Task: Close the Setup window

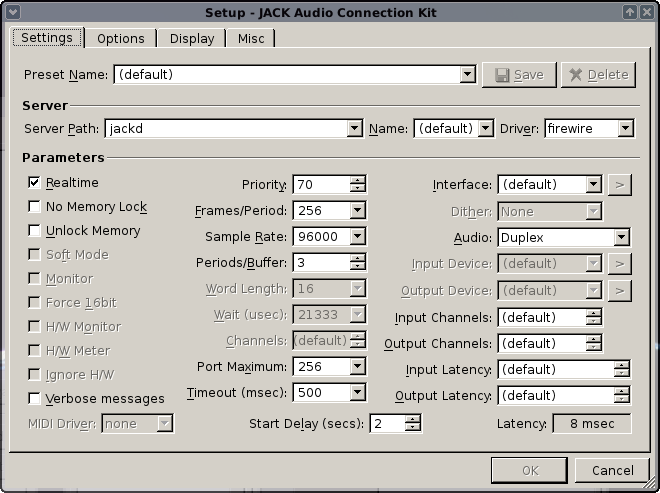Action: [x=647, y=12]
